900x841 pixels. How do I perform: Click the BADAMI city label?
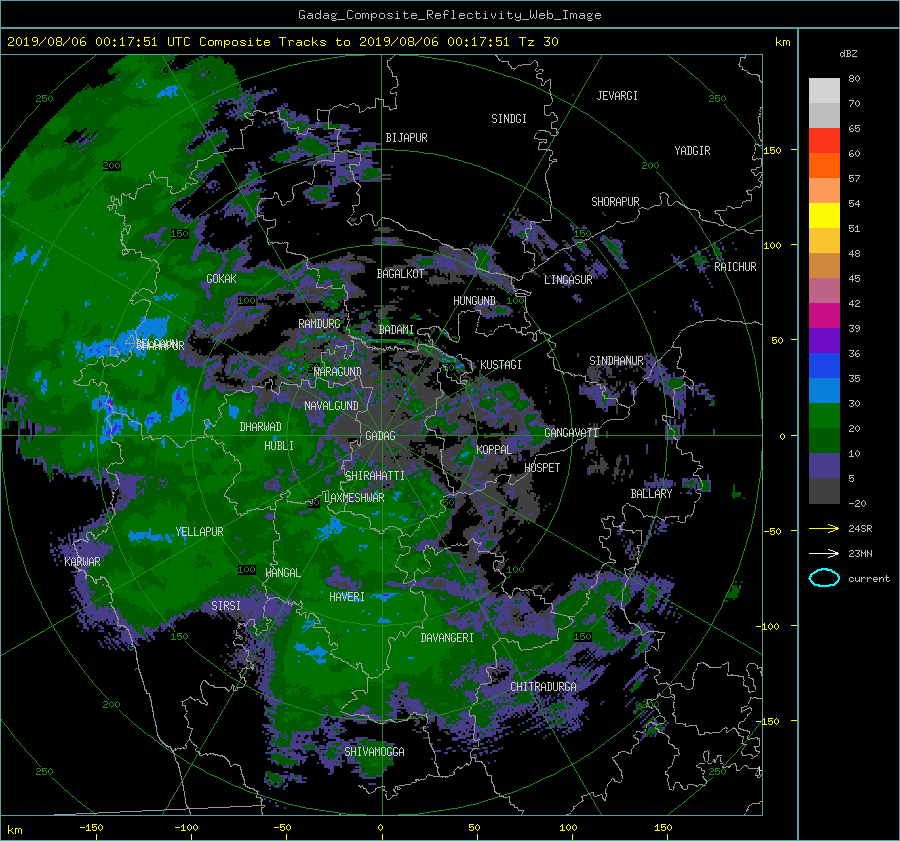click(x=396, y=330)
